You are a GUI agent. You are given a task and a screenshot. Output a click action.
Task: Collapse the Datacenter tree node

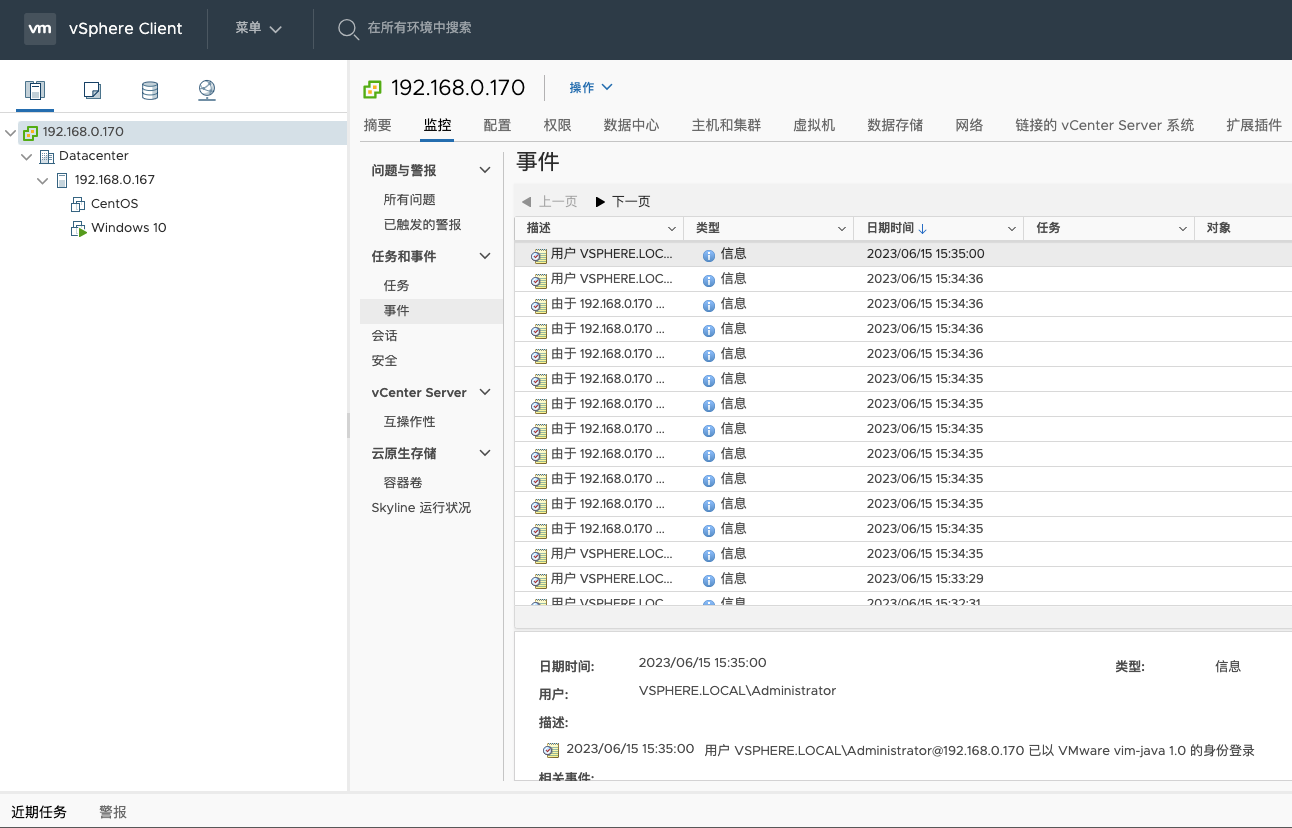27,156
